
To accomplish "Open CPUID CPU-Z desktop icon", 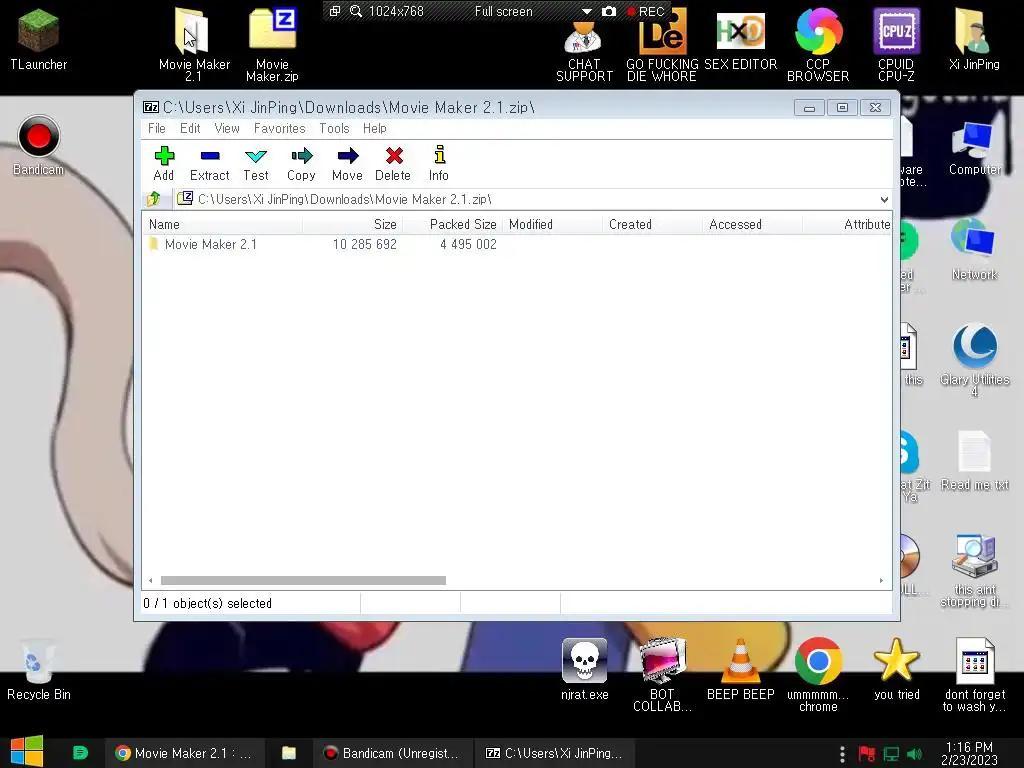I will coord(896,44).
